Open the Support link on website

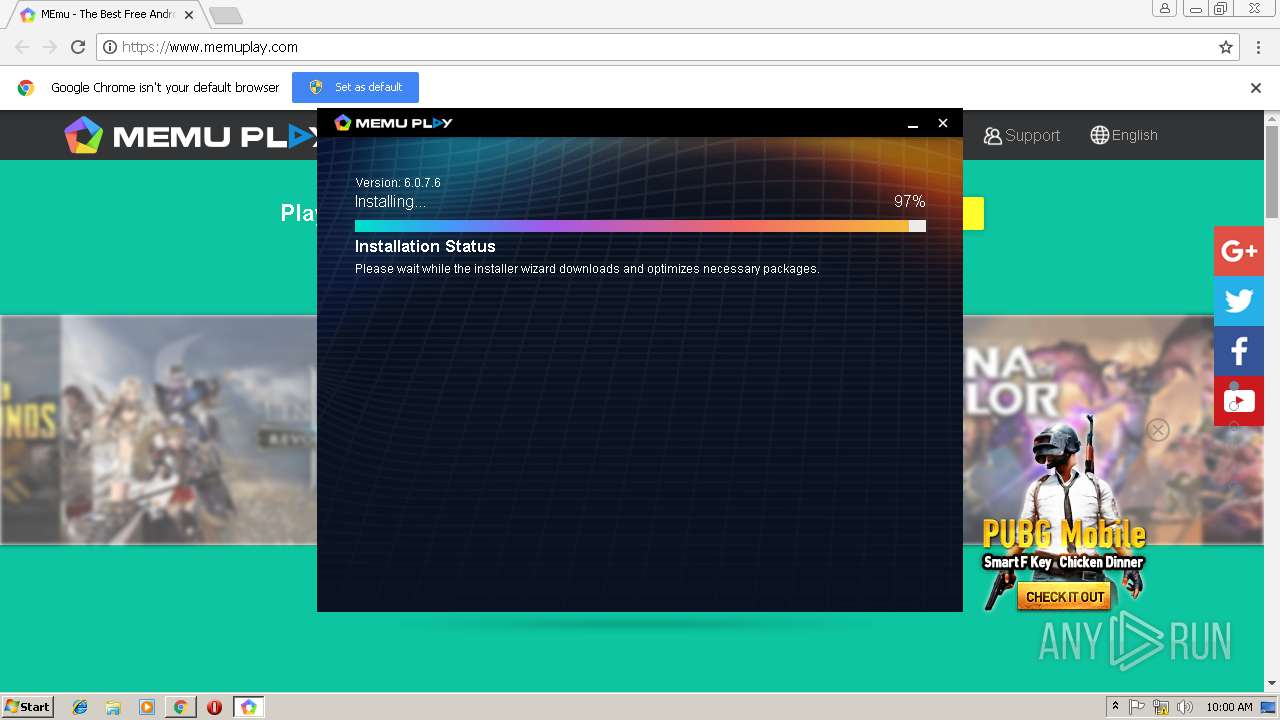tap(1021, 135)
